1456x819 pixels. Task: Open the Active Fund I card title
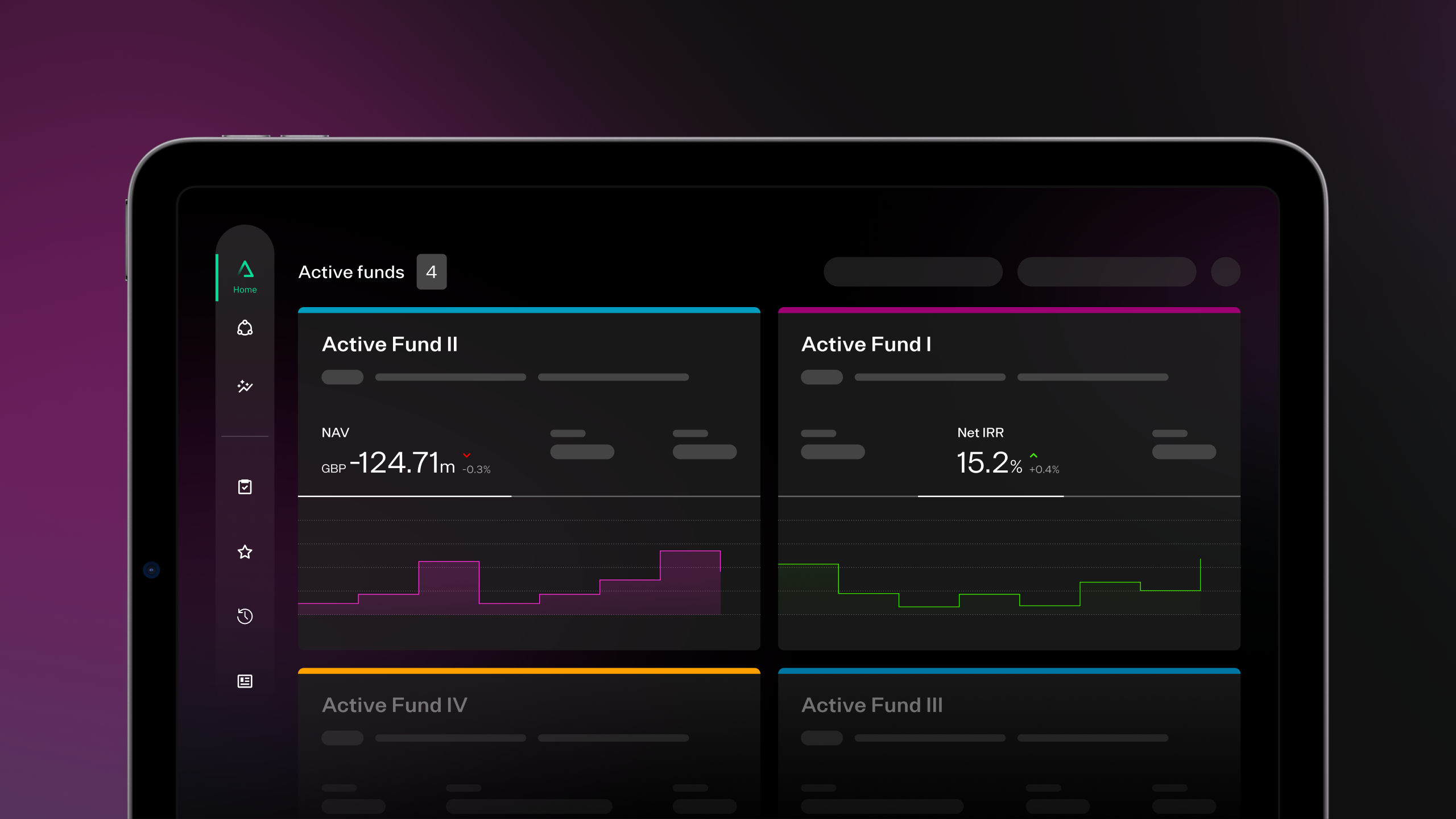coord(866,345)
